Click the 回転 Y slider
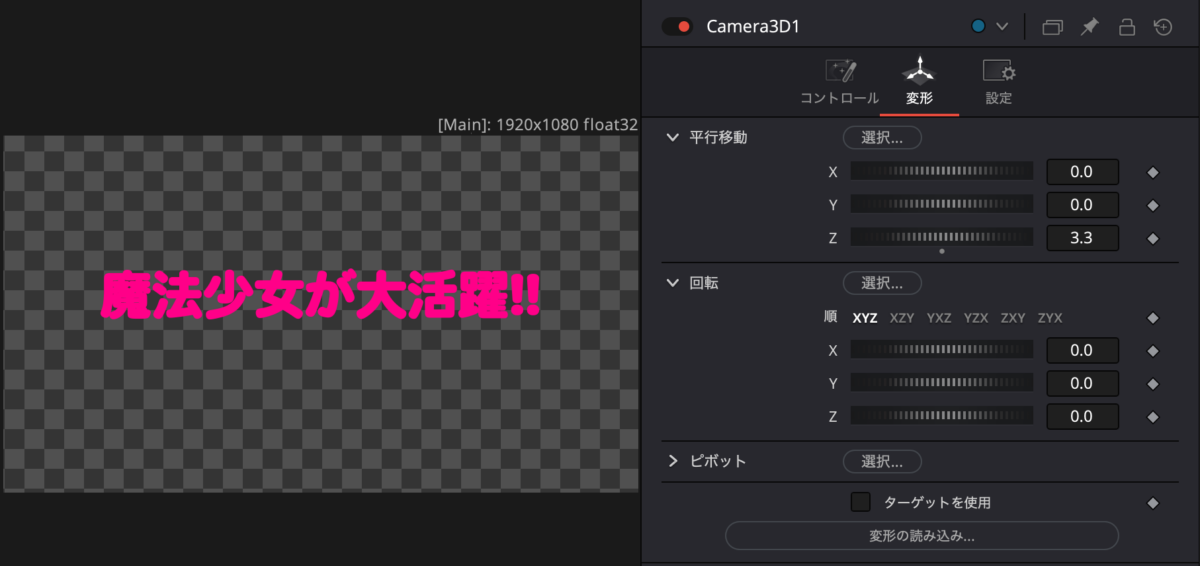The height and width of the screenshot is (566, 1200). click(x=942, y=383)
